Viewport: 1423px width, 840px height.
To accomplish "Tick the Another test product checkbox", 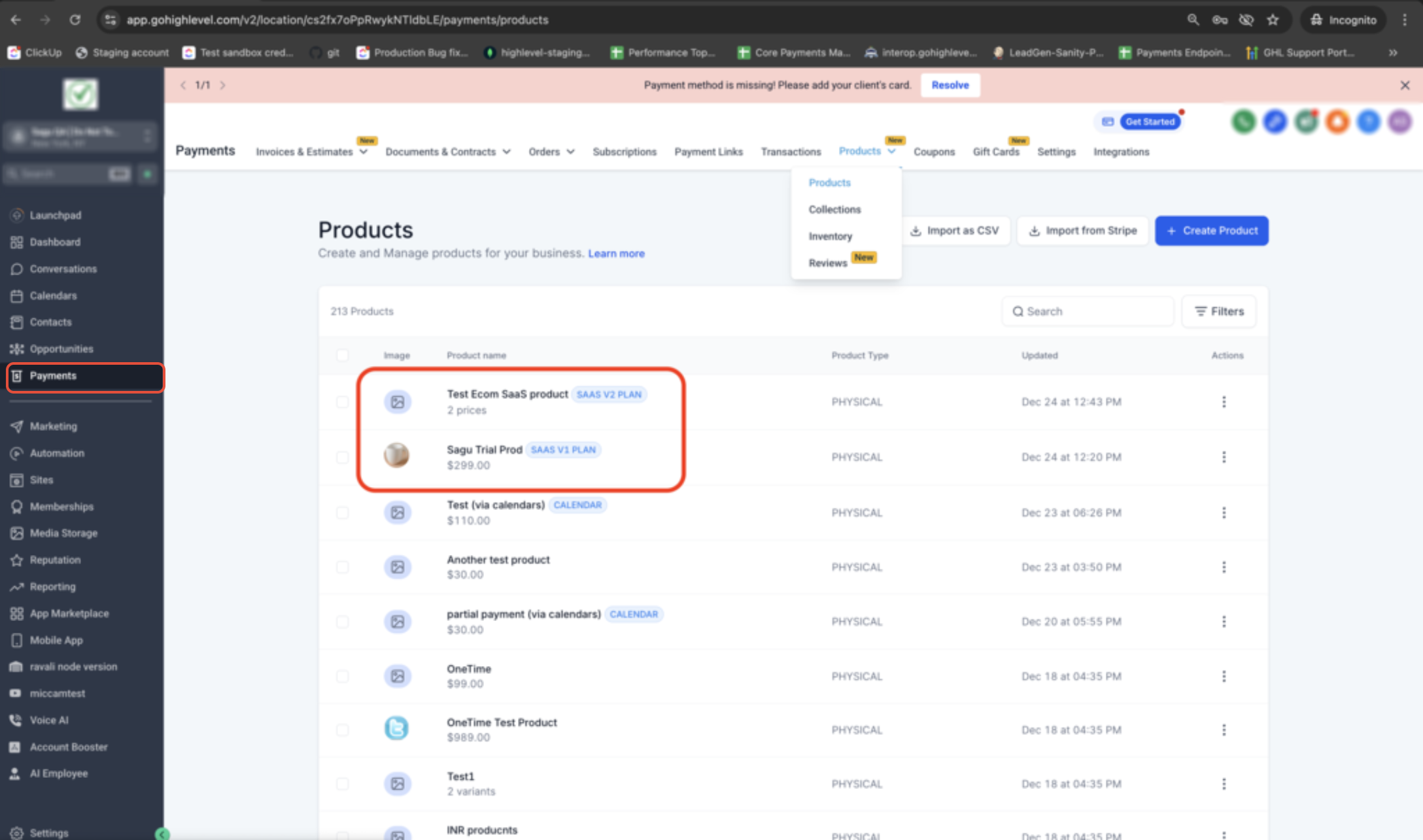I will (342, 567).
